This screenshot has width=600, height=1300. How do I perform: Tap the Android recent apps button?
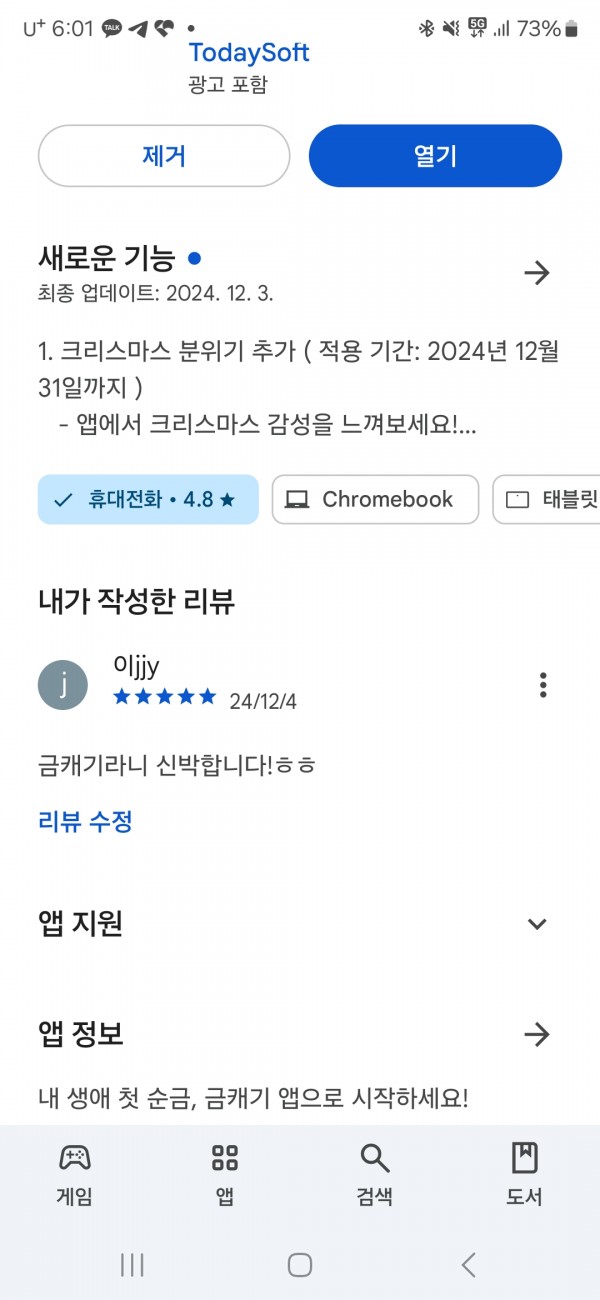tap(132, 1265)
